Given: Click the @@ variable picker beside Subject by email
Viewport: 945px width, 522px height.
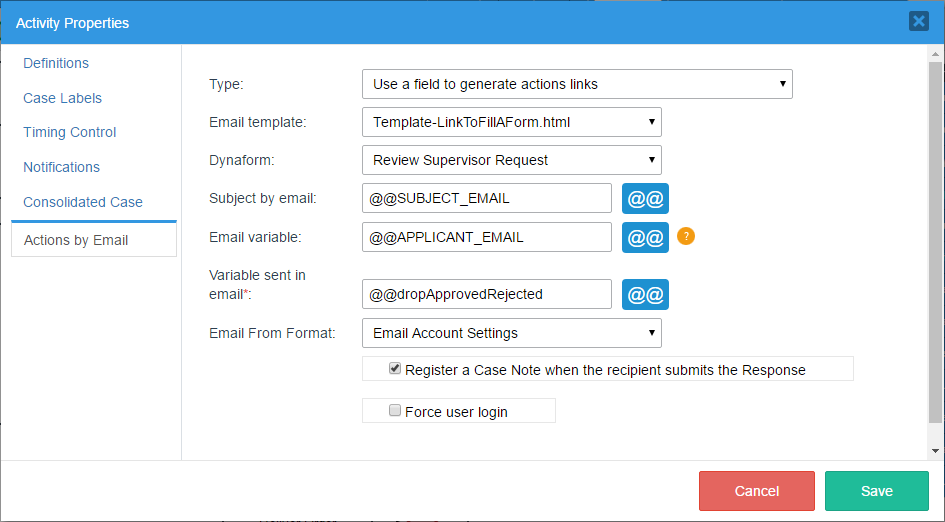Looking at the screenshot, I should point(645,198).
